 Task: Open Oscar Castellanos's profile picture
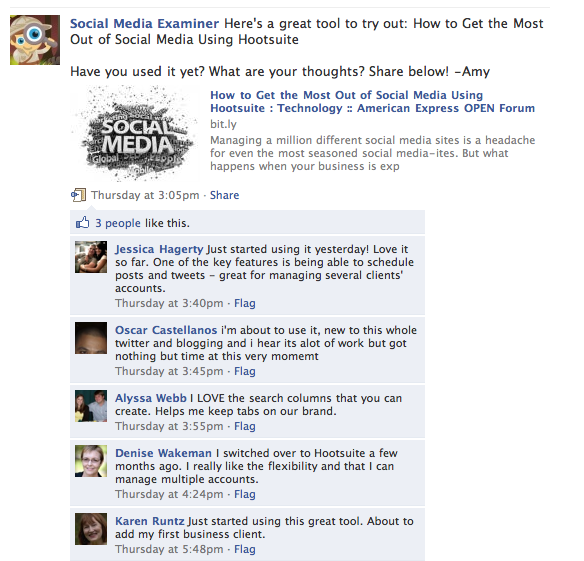(x=91, y=338)
